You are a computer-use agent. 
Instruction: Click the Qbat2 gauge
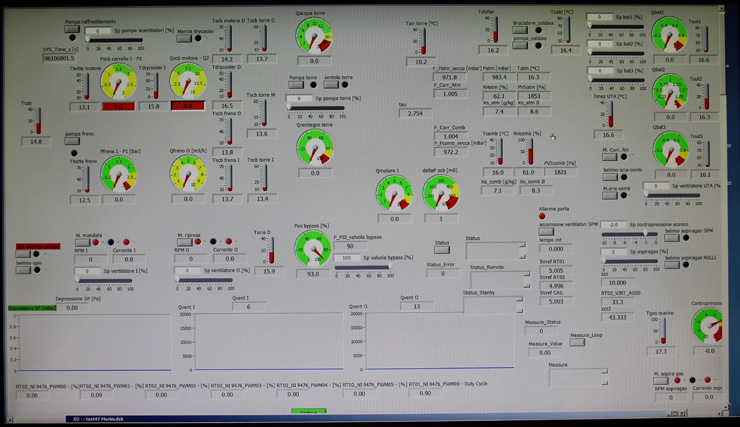point(670,92)
